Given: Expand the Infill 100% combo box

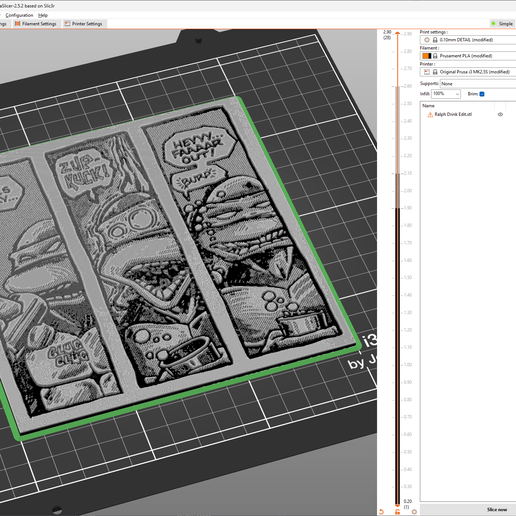Looking at the screenshot, I should coord(446,94).
